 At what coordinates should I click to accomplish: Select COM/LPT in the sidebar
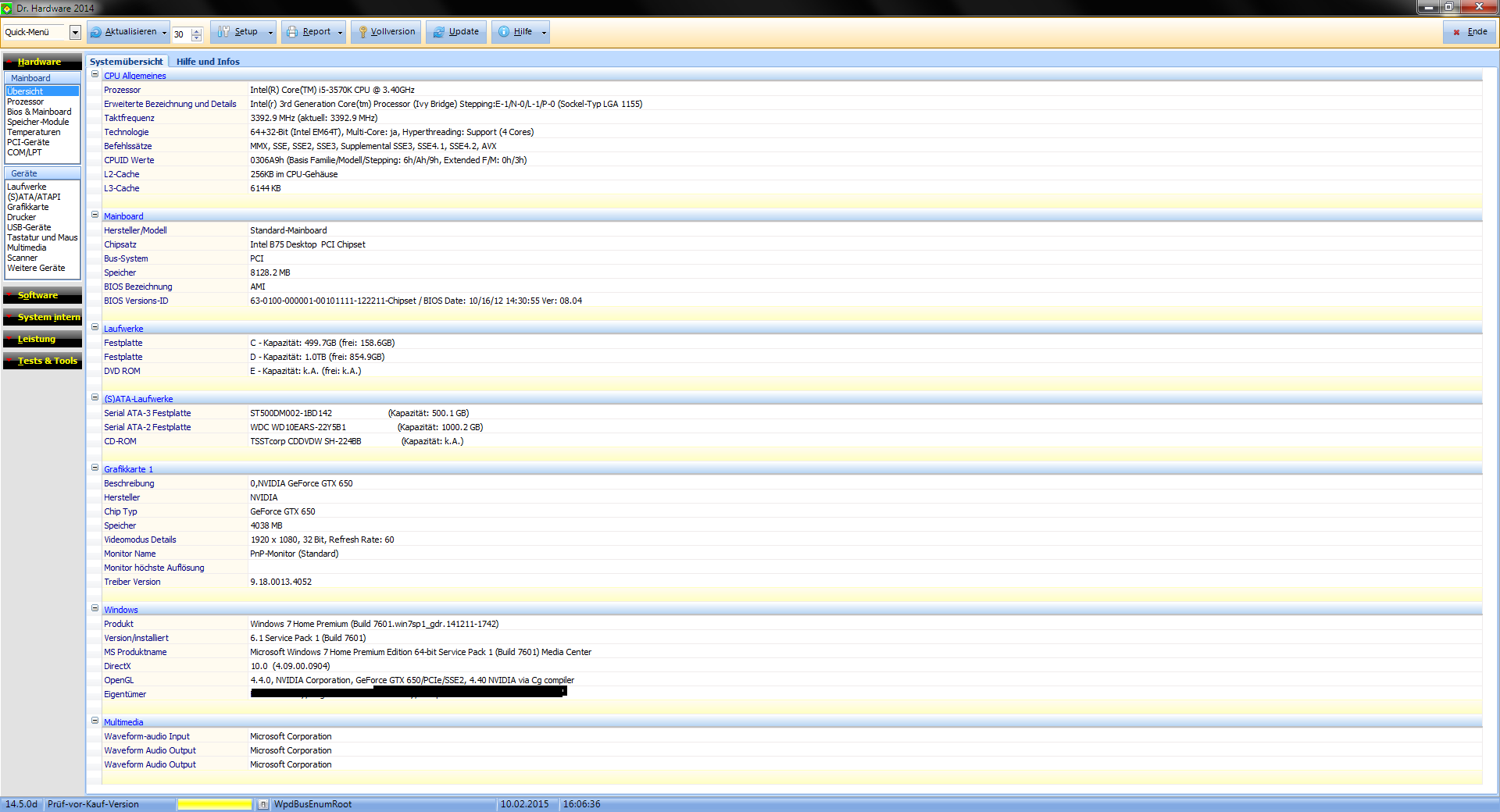24,152
